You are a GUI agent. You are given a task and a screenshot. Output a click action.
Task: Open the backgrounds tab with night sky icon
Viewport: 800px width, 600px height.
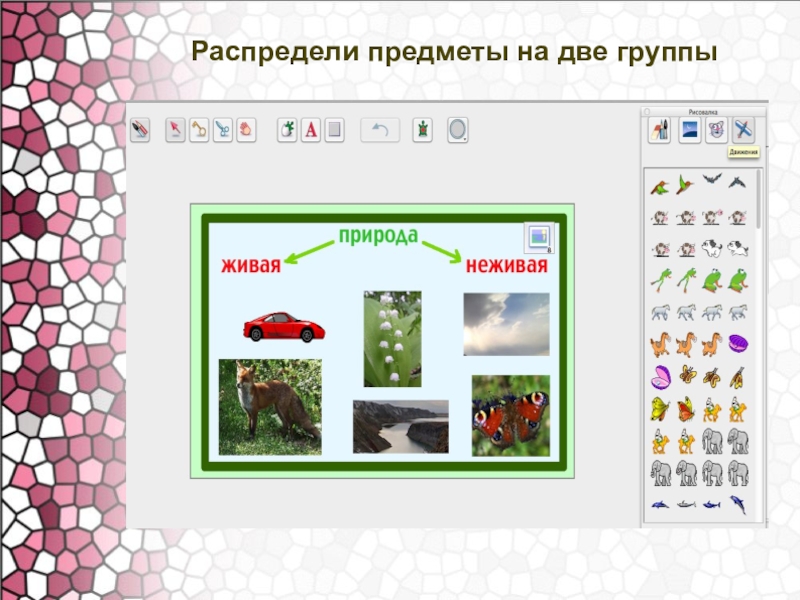tap(689, 130)
